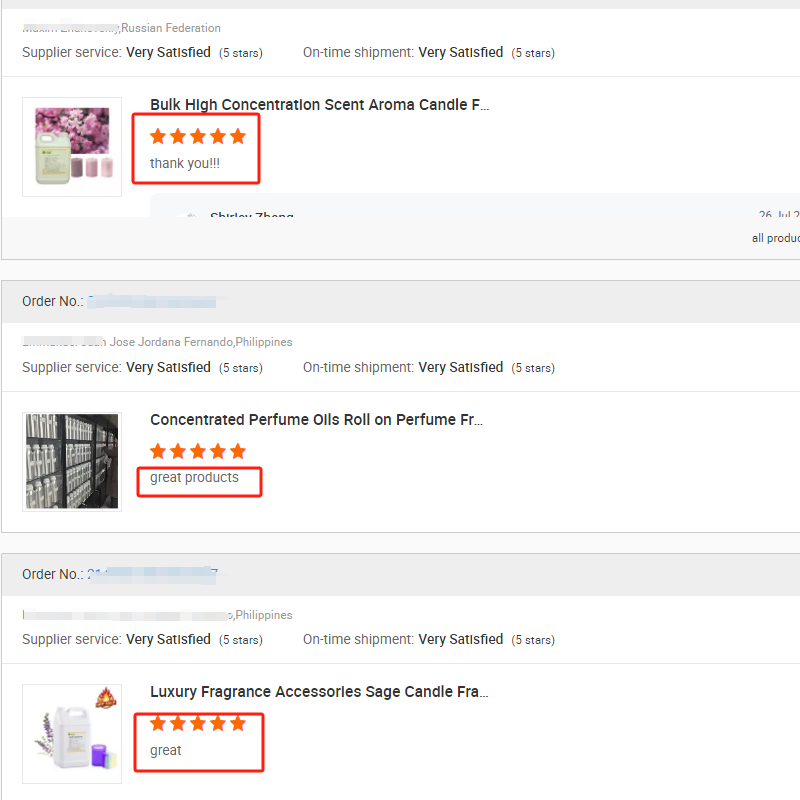The image size is (800, 800).
Task: Click the blurred order number in third review
Action: click(x=152, y=574)
